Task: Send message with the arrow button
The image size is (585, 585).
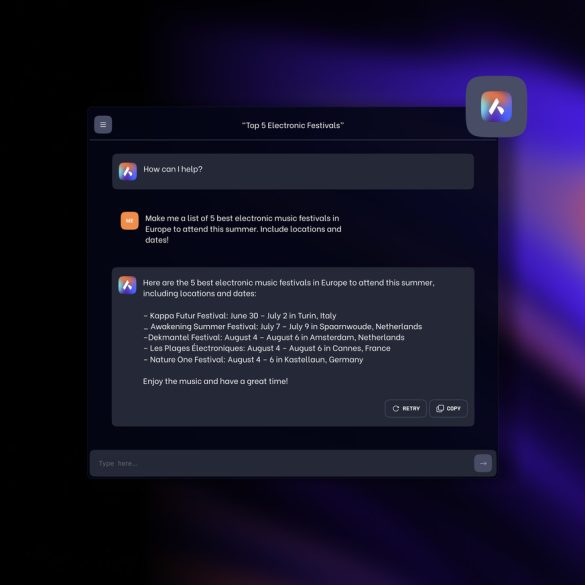Action: click(x=483, y=463)
